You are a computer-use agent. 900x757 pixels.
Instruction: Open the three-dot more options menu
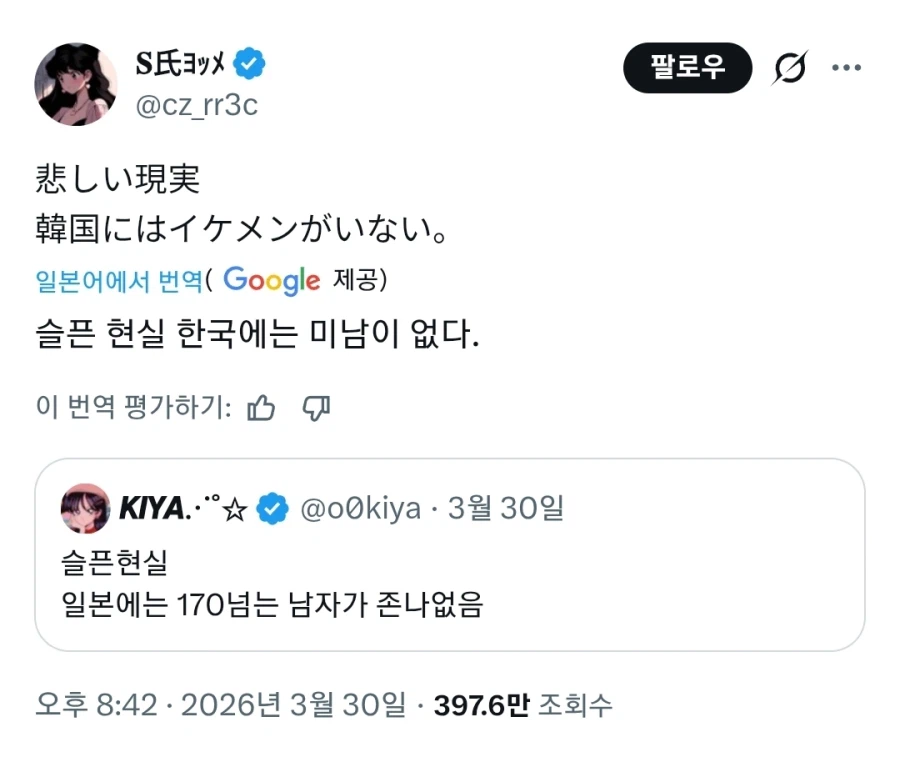coord(847,67)
